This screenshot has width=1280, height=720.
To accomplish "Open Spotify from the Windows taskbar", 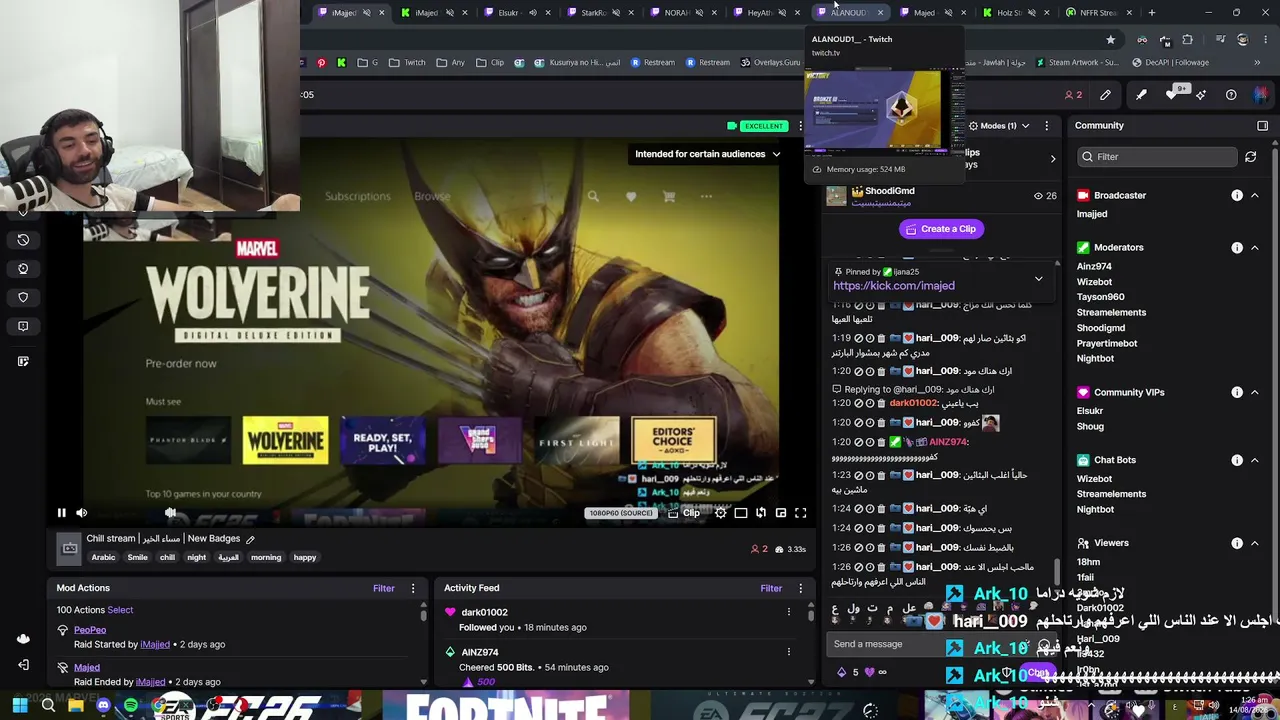I will pos(131,706).
